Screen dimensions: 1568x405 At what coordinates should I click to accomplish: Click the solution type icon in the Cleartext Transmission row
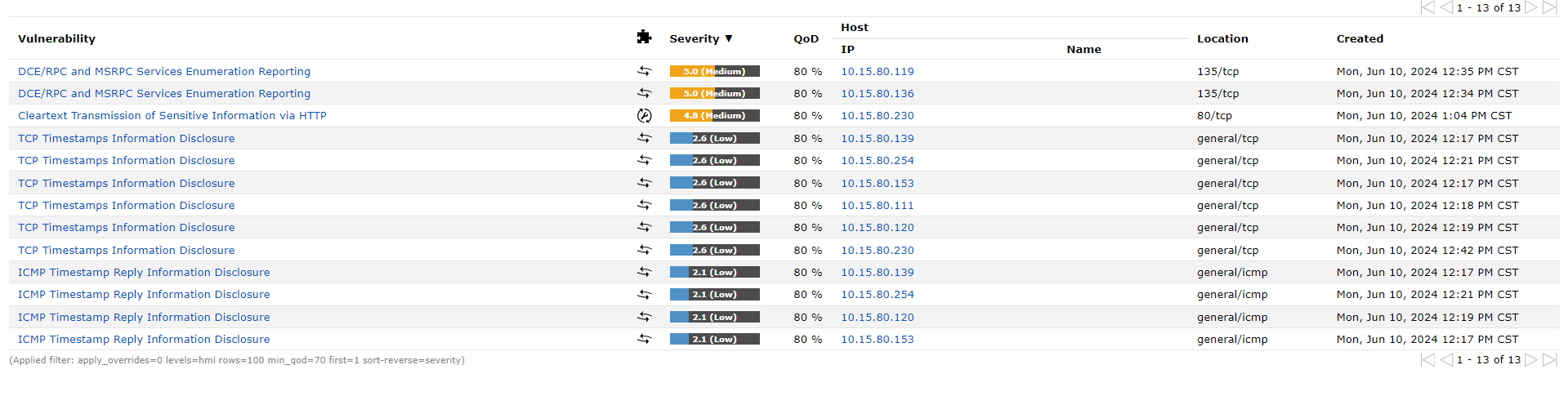click(x=644, y=116)
